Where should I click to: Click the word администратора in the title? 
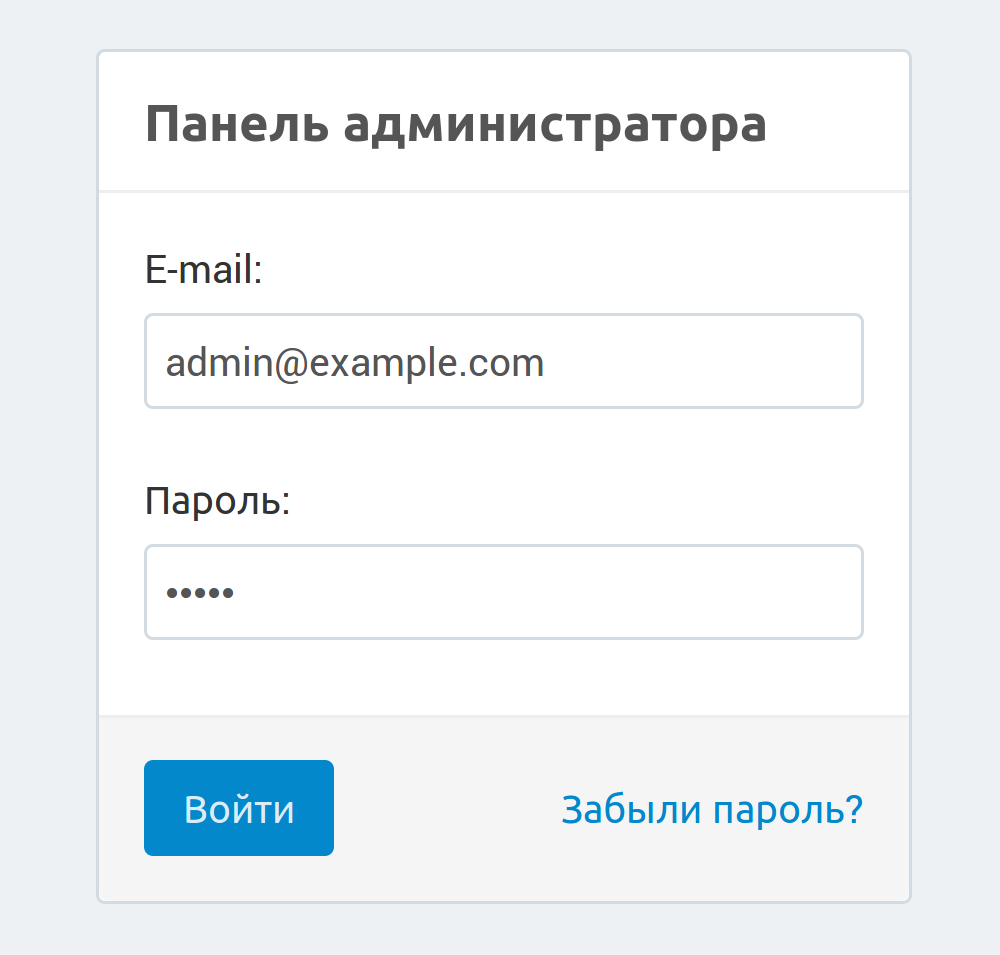(555, 126)
